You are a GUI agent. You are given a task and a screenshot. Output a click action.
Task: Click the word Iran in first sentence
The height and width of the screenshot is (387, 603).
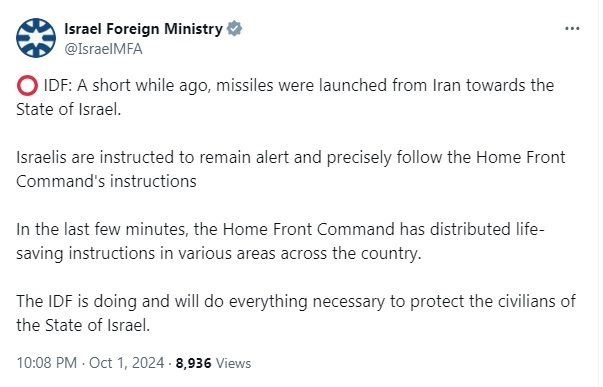tap(446, 85)
